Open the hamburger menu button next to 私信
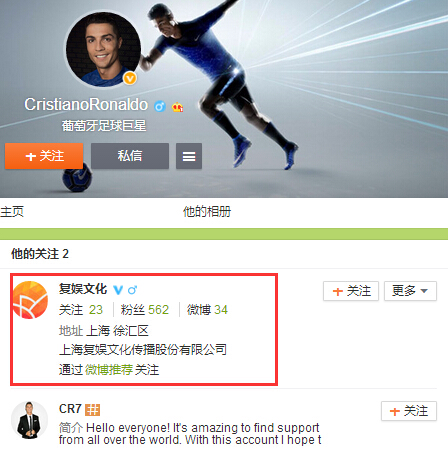 (x=189, y=156)
